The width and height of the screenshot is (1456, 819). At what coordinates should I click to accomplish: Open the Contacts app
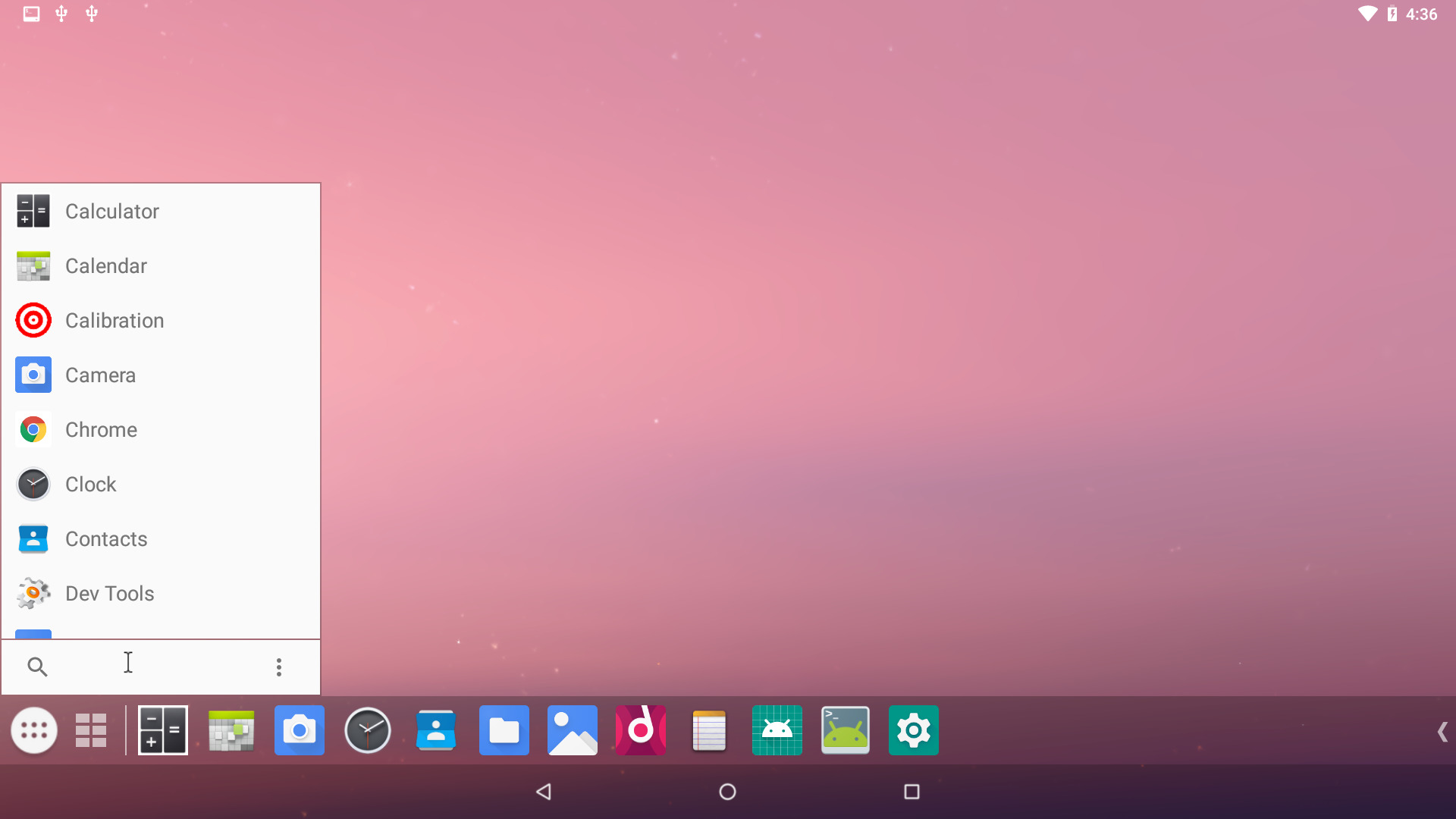(160, 539)
